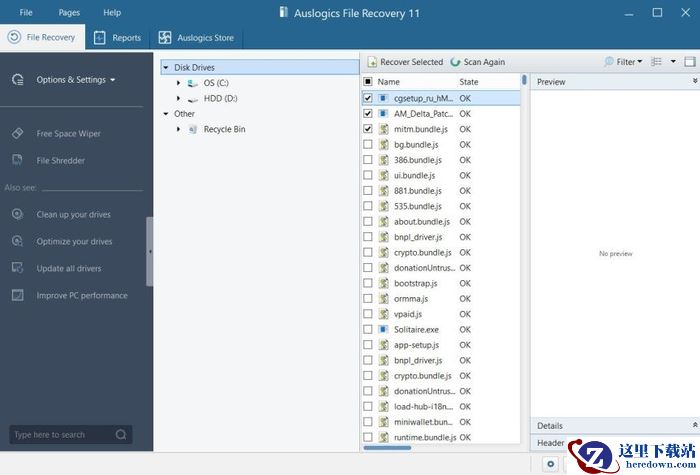
Task: Click the File Recovery tab icon
Action: [14, 37]
